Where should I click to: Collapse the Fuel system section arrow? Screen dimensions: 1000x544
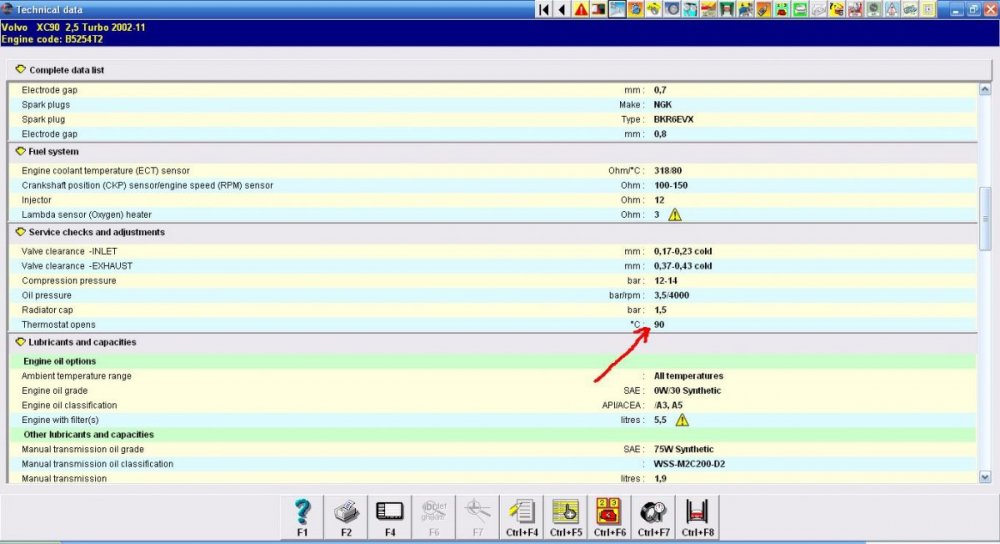[20, 151]
